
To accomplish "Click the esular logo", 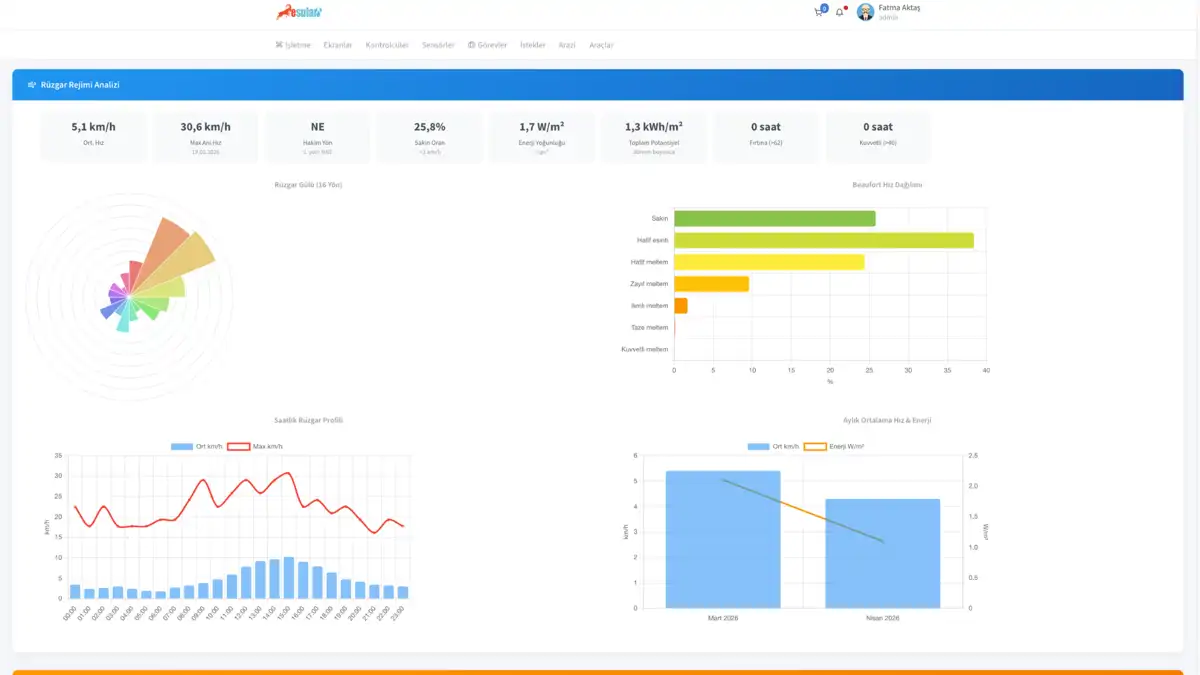I will point(300,12).
